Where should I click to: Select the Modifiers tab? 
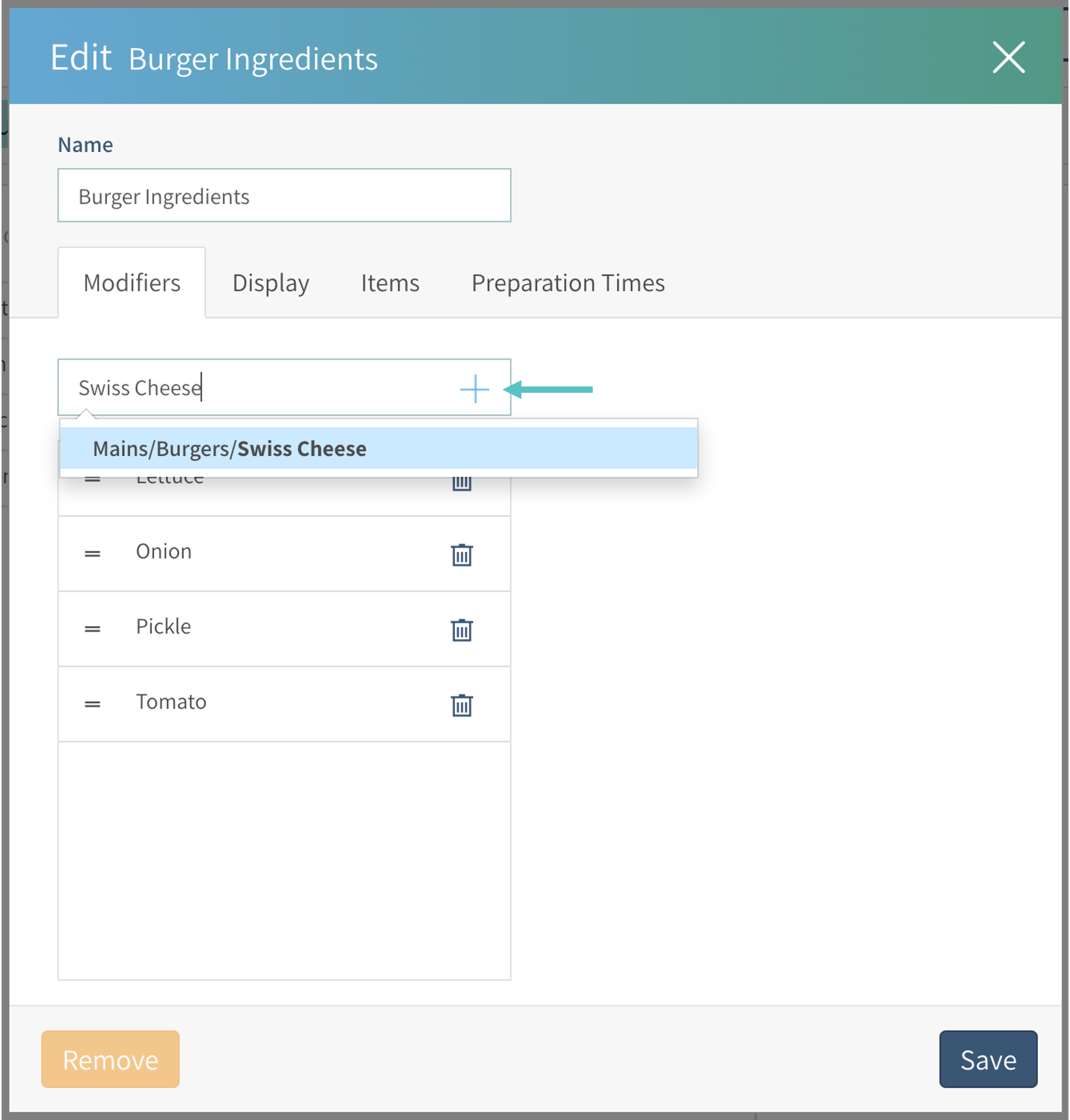(x=132, y=283)
